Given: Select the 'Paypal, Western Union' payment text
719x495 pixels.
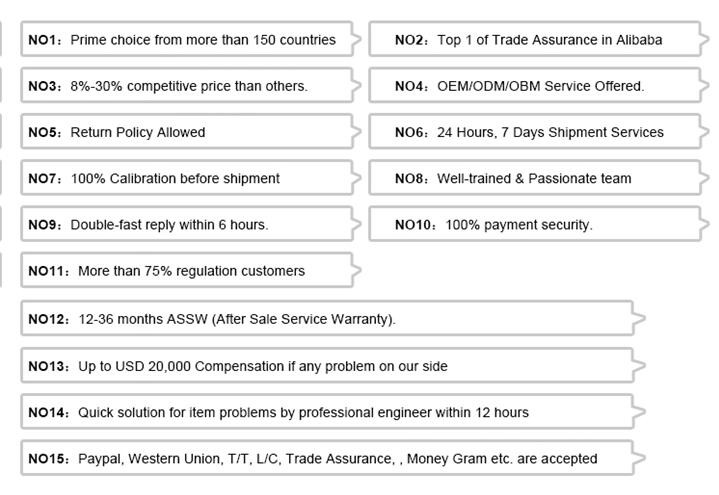Looking at the screenshot, I should click(337, 458).
